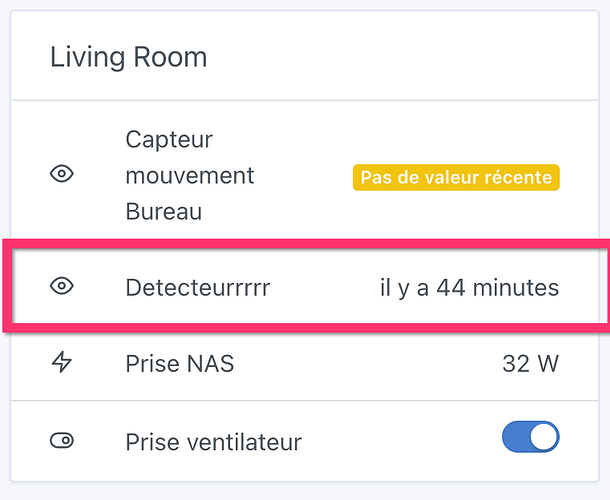Click the yellow 'Pas de valeur récente' badge

pos(456,178)
